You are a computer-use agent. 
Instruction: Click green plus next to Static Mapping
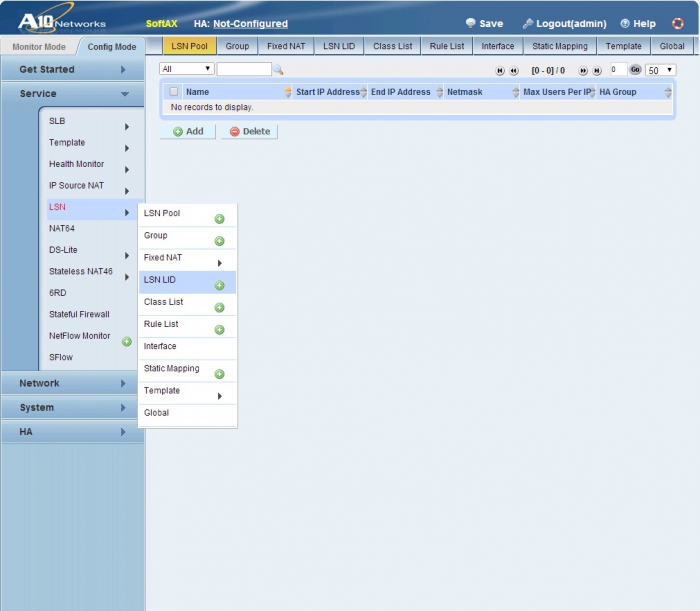click(219, 374)
